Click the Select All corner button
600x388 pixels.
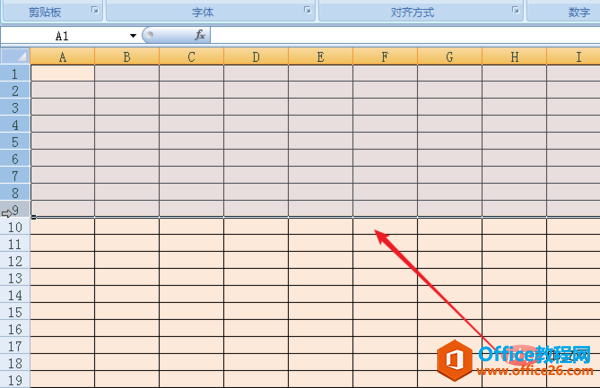tap(15, 56)
